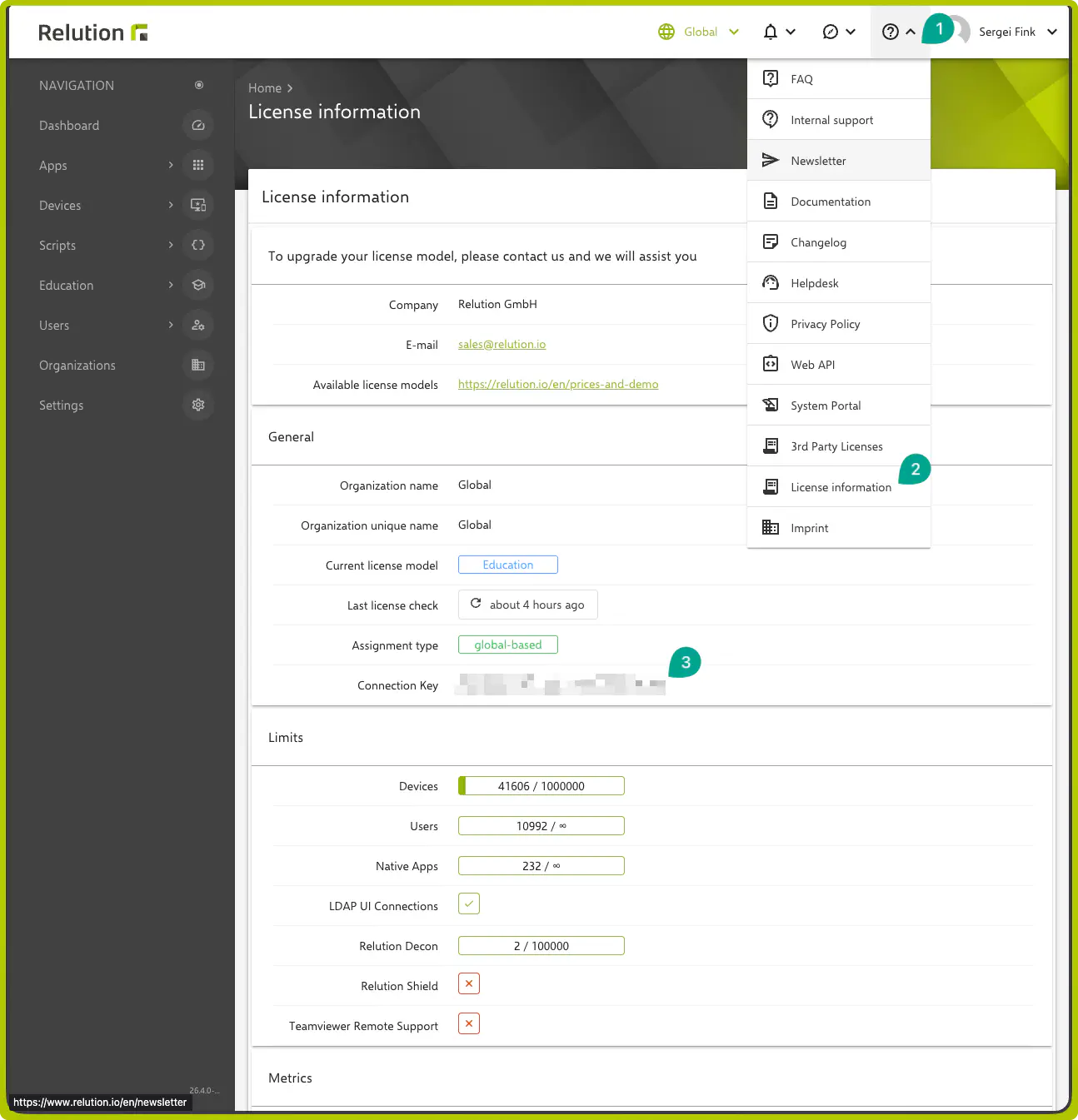
Task: Select Internal support menu entry
Action: point(839,120)
